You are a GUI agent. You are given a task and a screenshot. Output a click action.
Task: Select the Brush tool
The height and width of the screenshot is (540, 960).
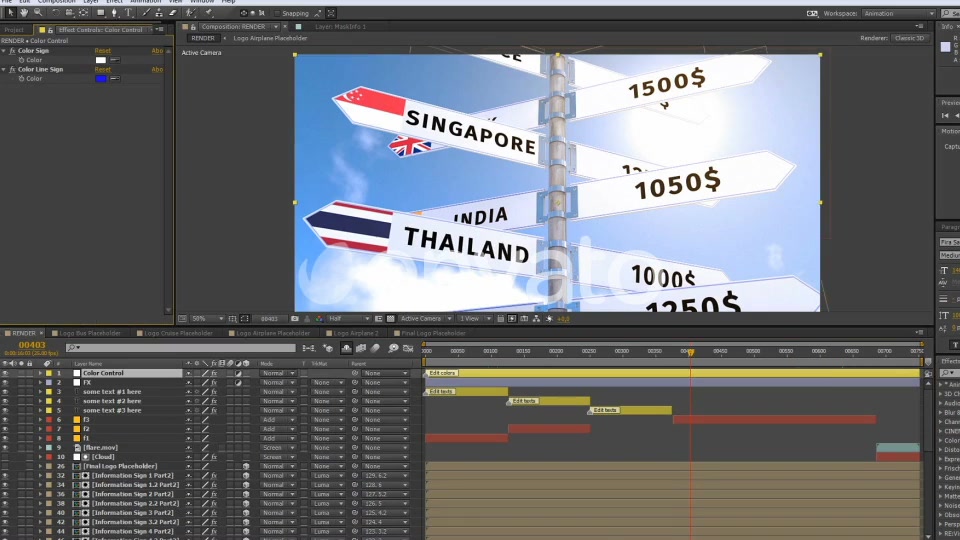tap(146, 12)
